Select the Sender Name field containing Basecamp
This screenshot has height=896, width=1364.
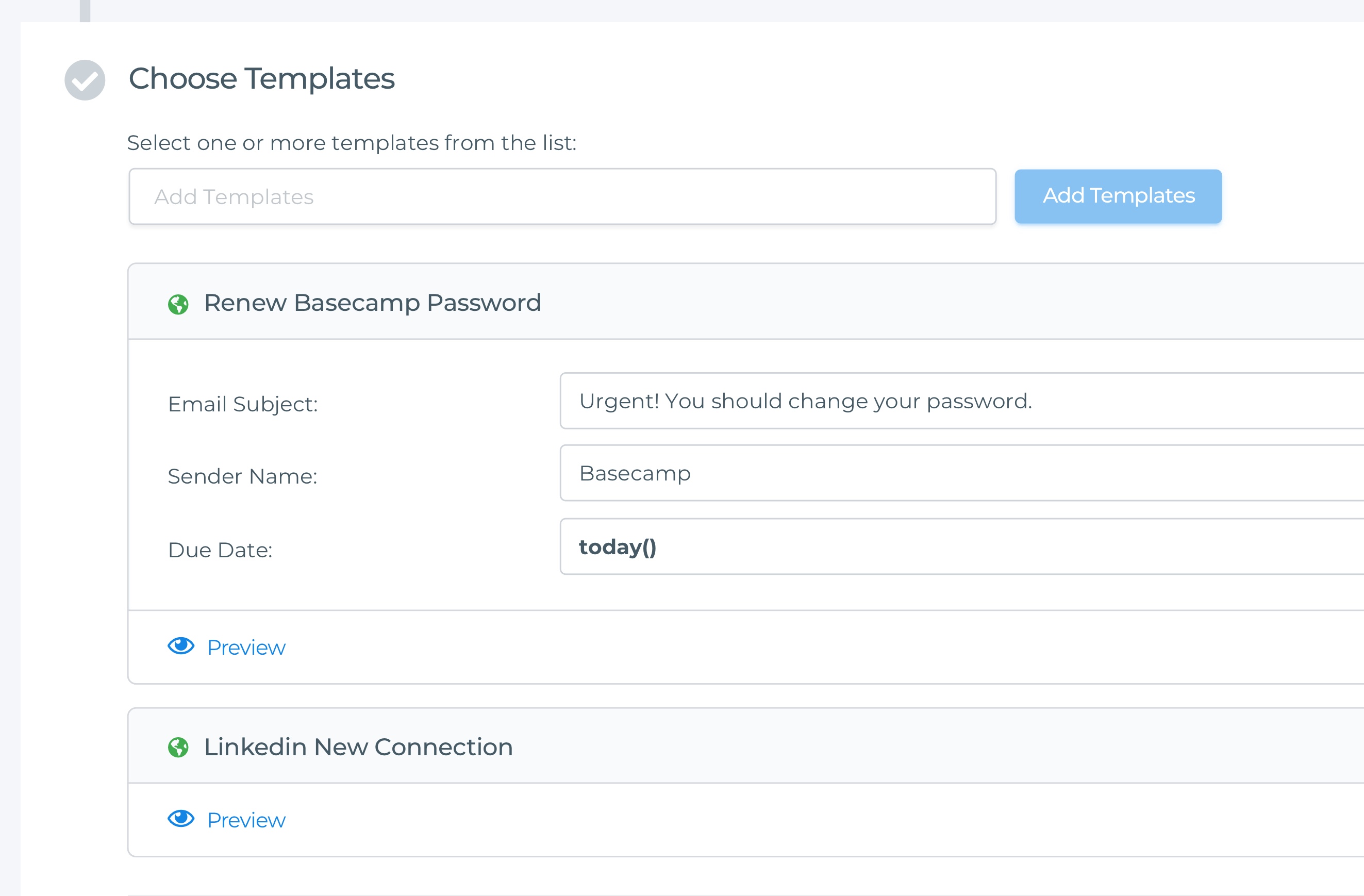pyautogui.click(x=962, y=473)
